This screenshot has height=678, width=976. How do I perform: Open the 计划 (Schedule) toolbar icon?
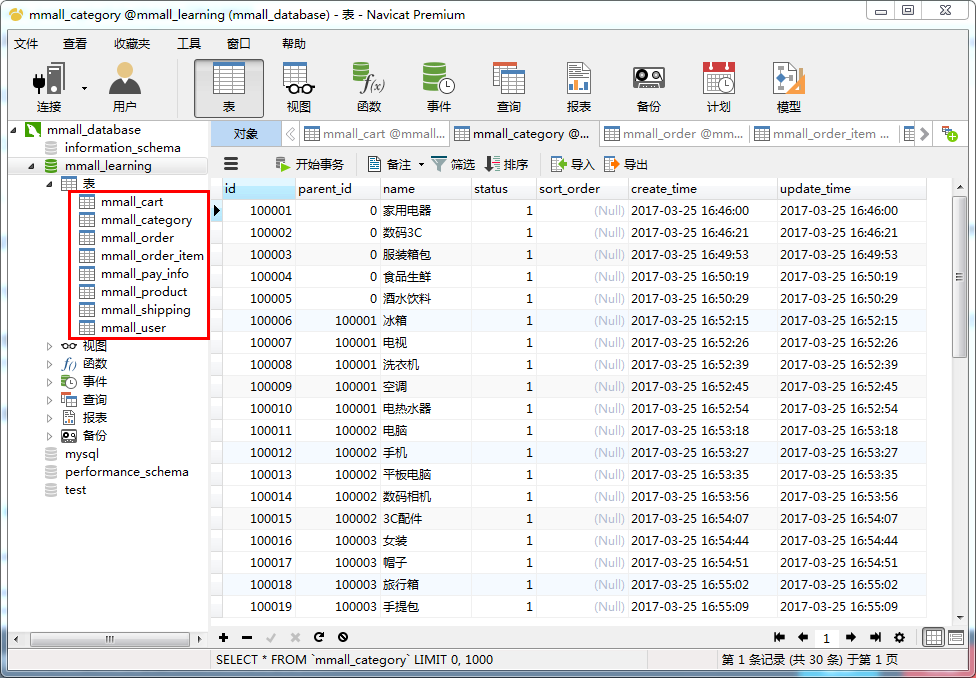[718, 88]
